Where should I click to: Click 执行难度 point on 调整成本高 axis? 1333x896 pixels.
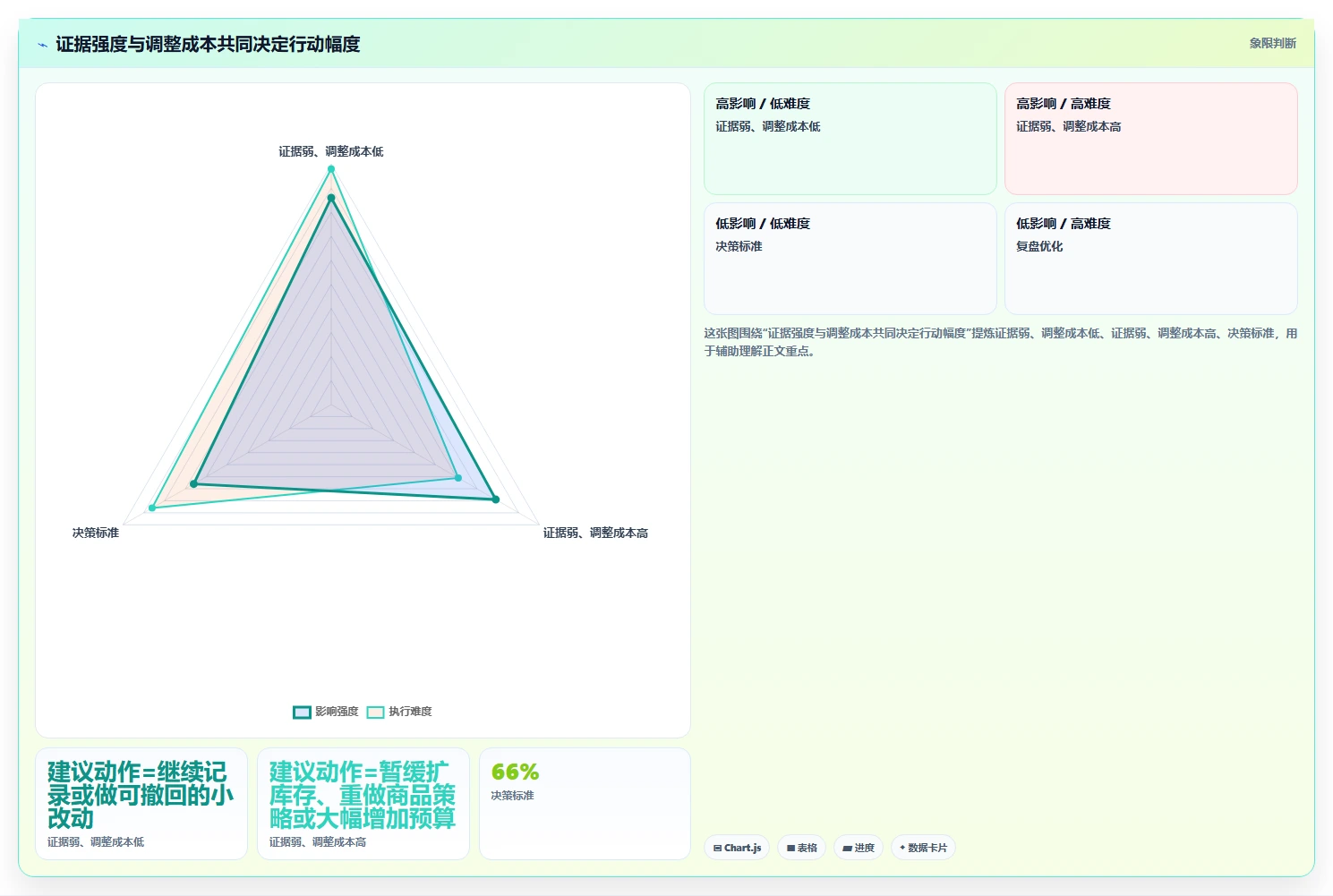[x=458, y=478]
